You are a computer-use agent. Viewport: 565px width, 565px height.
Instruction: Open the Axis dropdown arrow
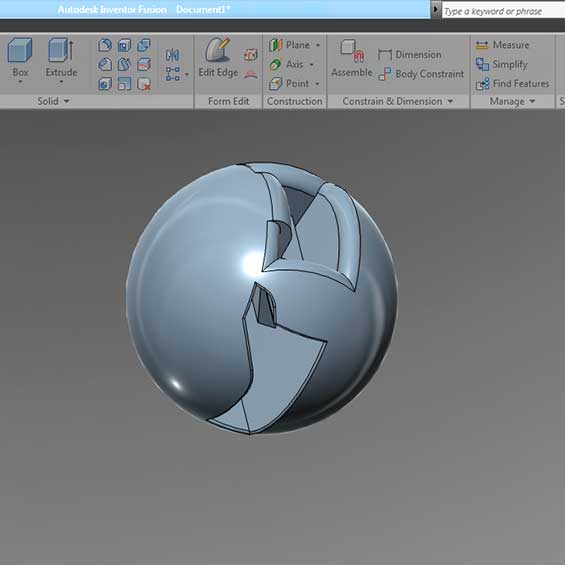(x=312, y=64)
